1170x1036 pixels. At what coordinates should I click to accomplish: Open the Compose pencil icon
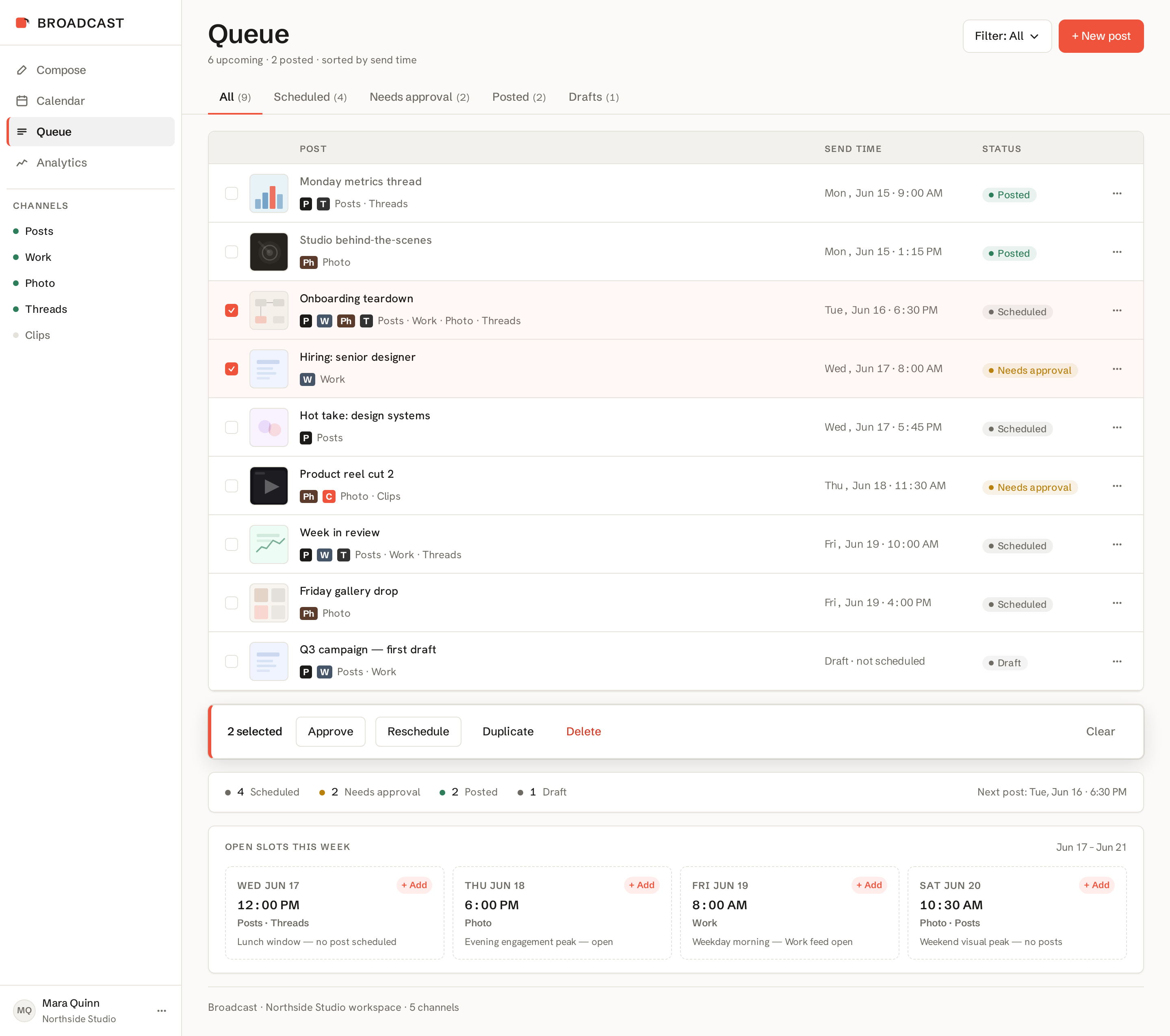coord(22,70)
